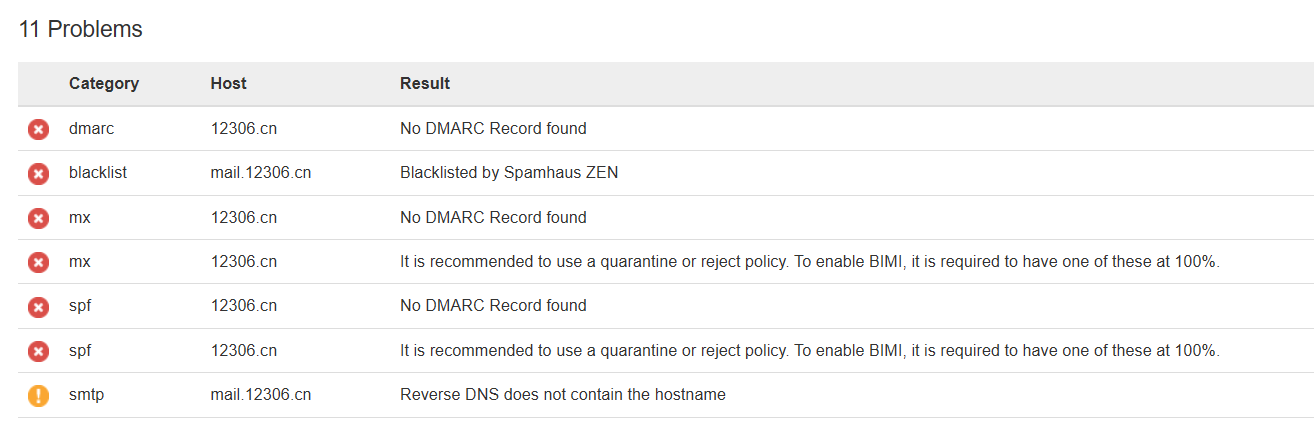Select the 'Blacklisted by Spamhaus ZEN' result
The height and width of the screenshot is (425, 1315).
[x=509, y=173]
